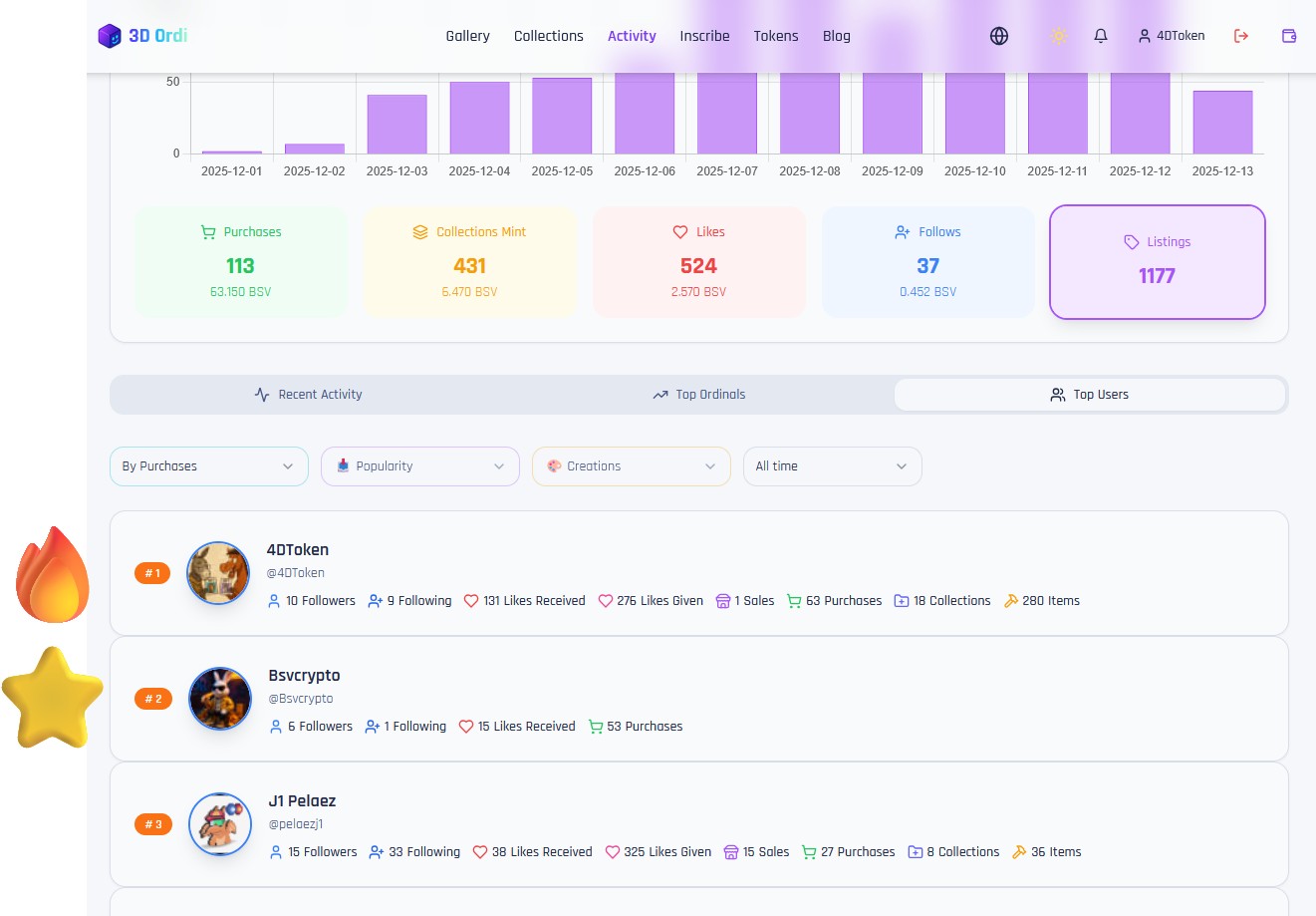
Task: Click the 2025-12-13 chart bar
Action: click(x=1222, y=122)
